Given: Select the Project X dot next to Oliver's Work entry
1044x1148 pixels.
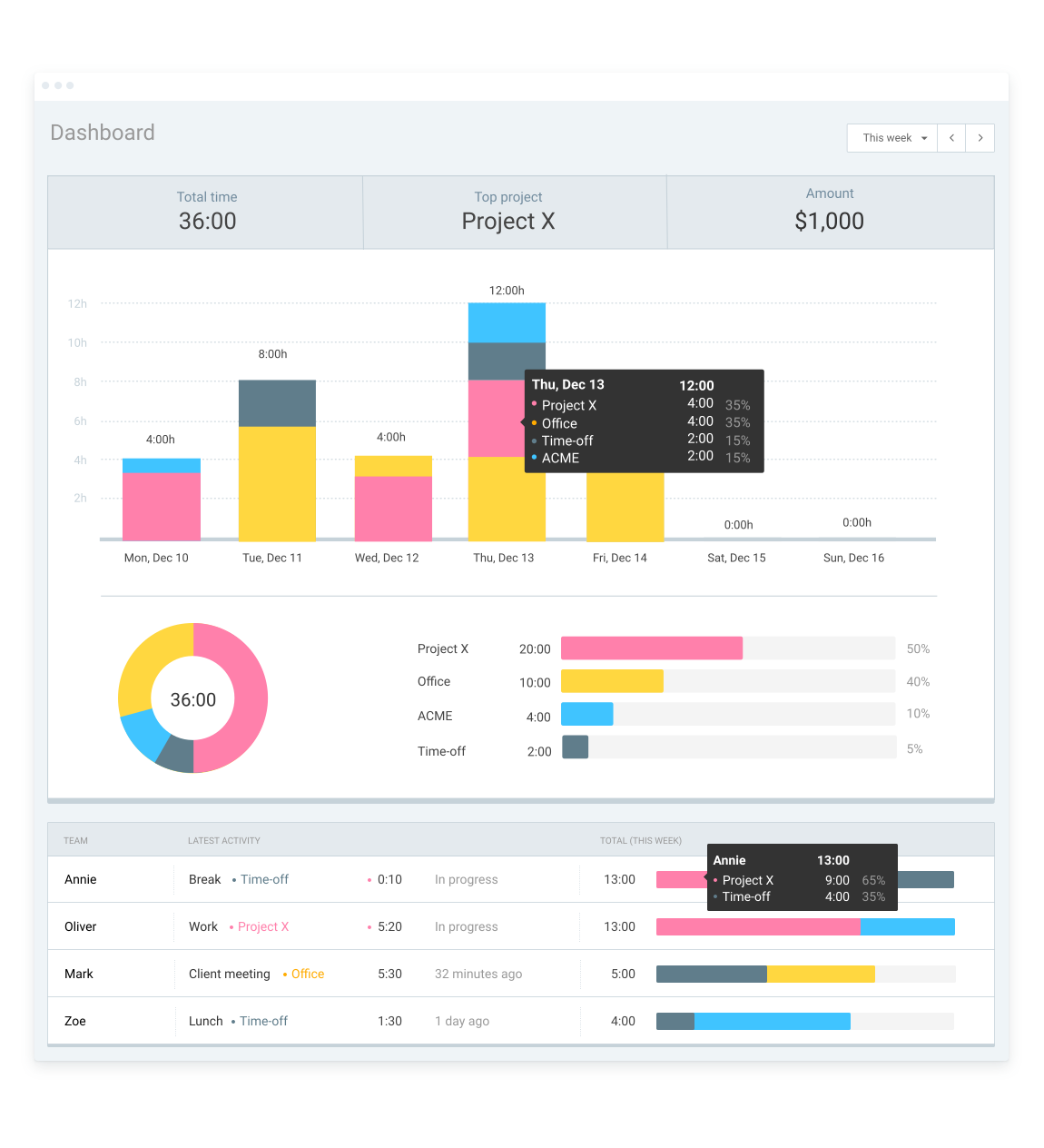Looking at the screenshot, I should tap(231, 926).
